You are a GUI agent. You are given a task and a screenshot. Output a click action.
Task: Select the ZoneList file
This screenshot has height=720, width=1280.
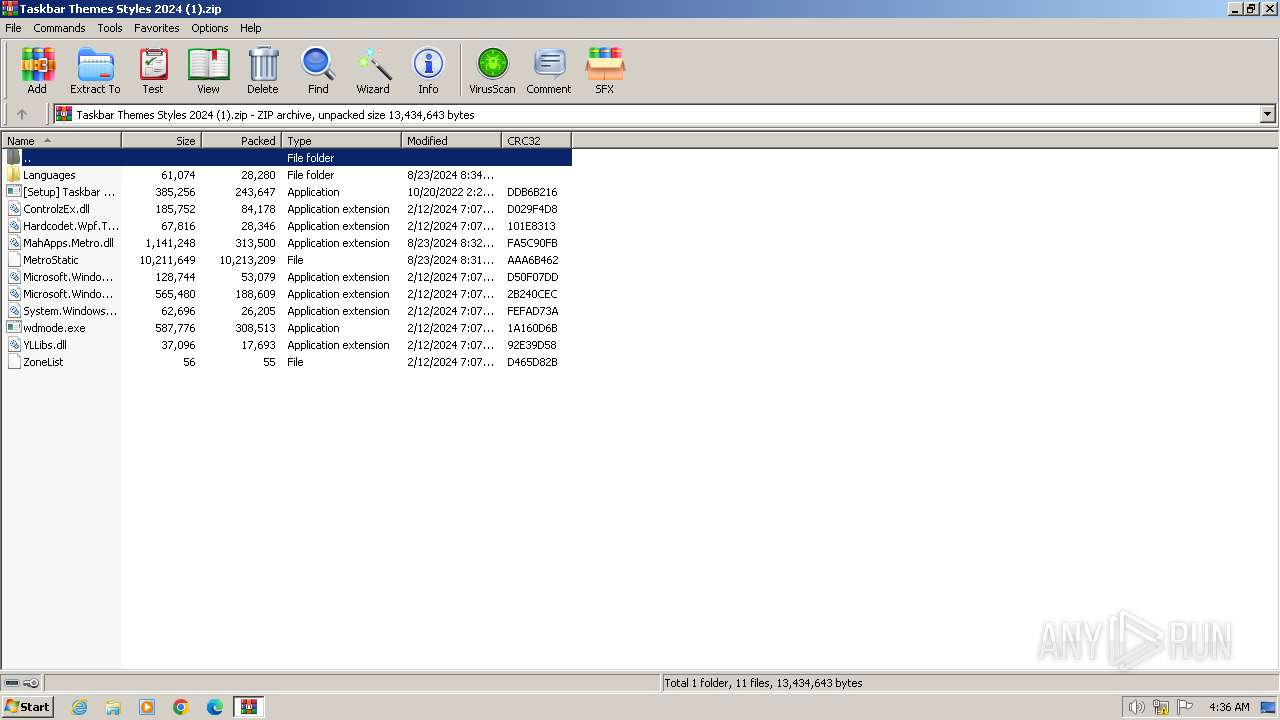pyautogui.click(x=287, y=362)
